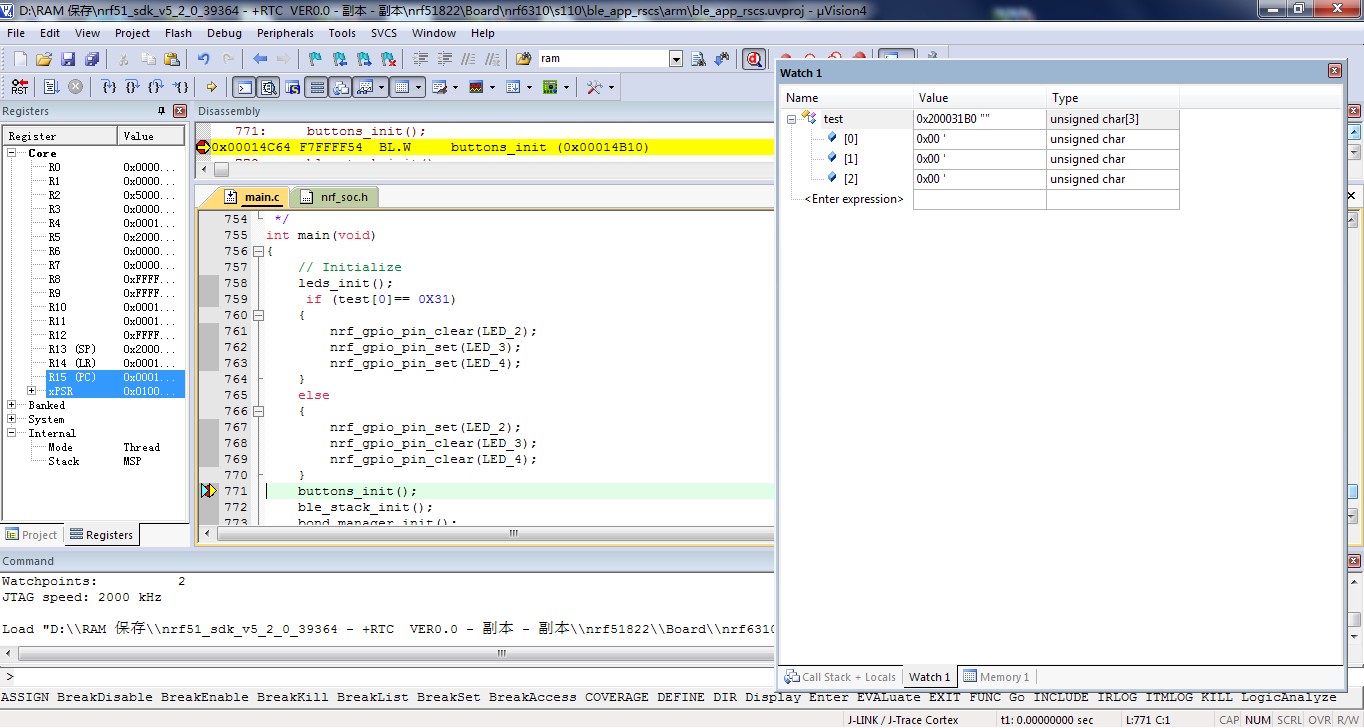Toggle the Call Stack window button
1364x728 pixels.
click(x=341, y=87)
